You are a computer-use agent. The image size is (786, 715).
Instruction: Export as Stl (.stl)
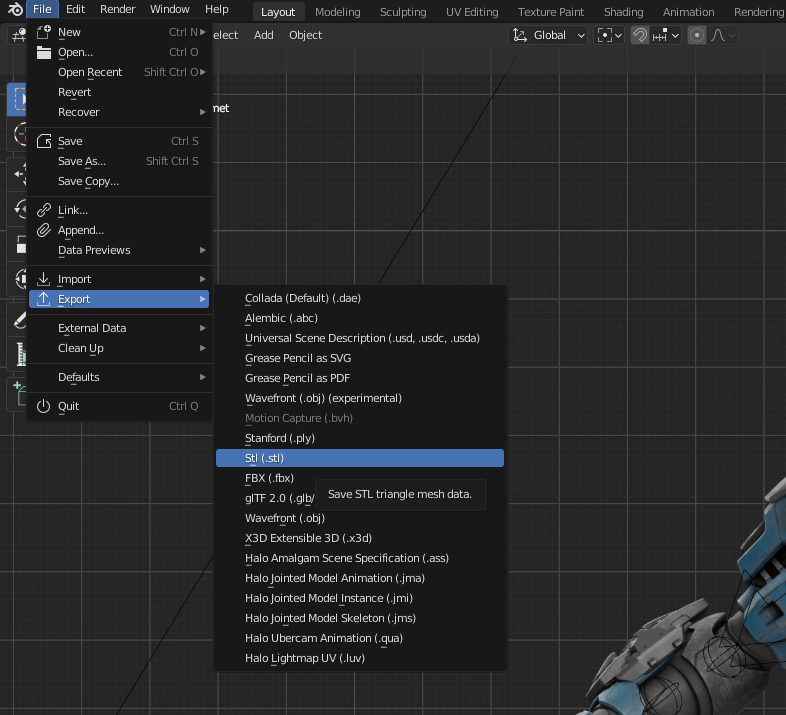(x=360, y=458)
